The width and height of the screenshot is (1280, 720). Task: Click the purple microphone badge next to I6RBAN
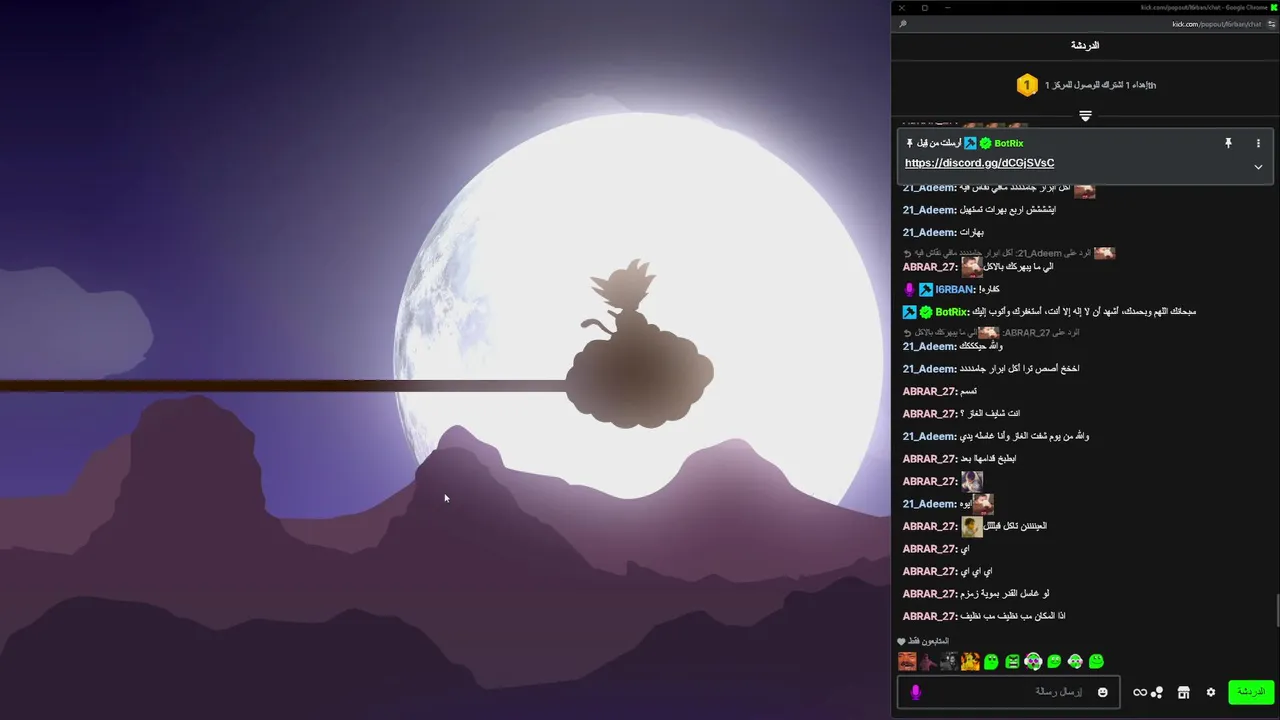(909, 289)
